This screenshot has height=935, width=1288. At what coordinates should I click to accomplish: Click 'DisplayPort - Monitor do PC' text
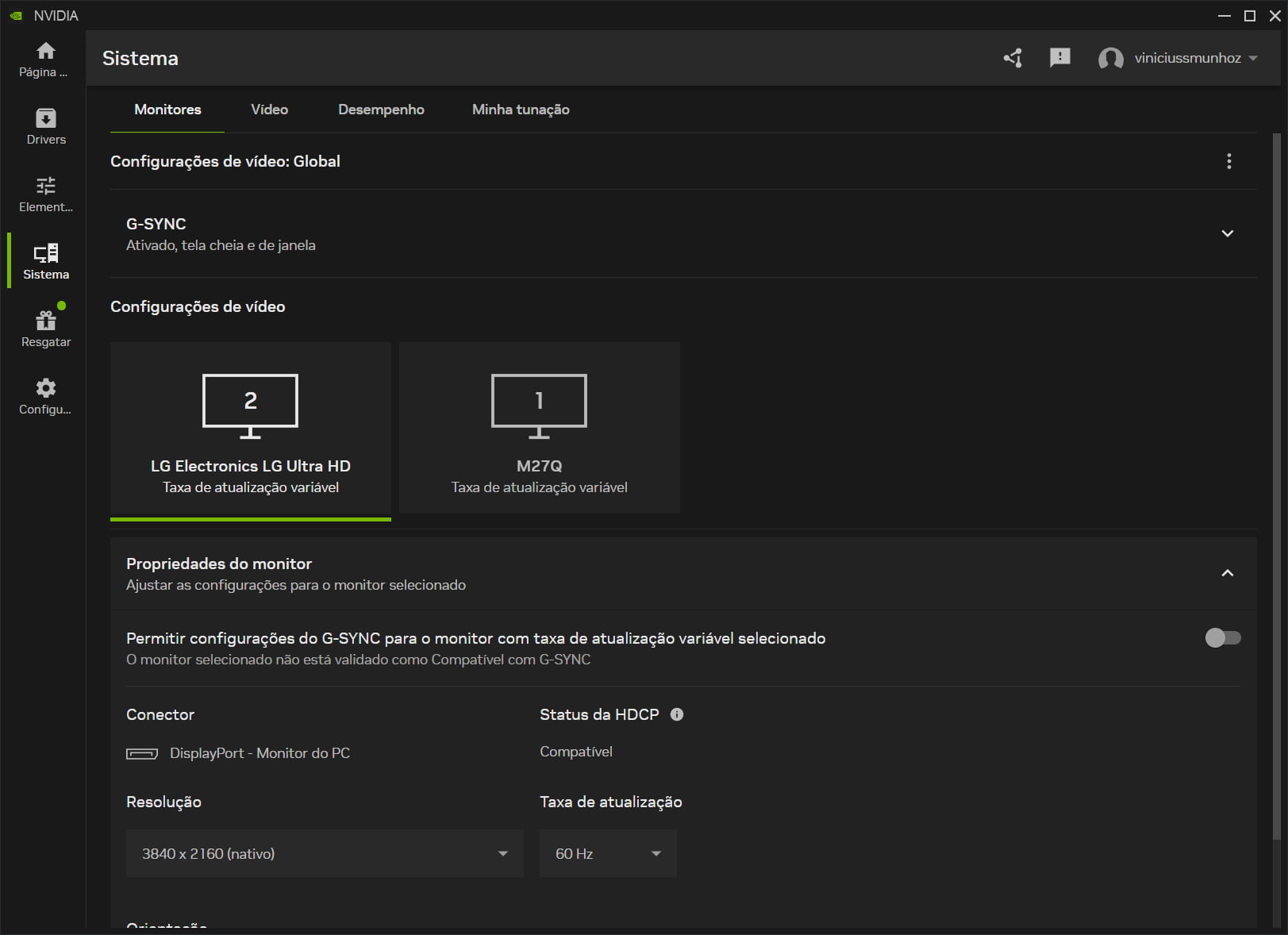tap(260, 753)
